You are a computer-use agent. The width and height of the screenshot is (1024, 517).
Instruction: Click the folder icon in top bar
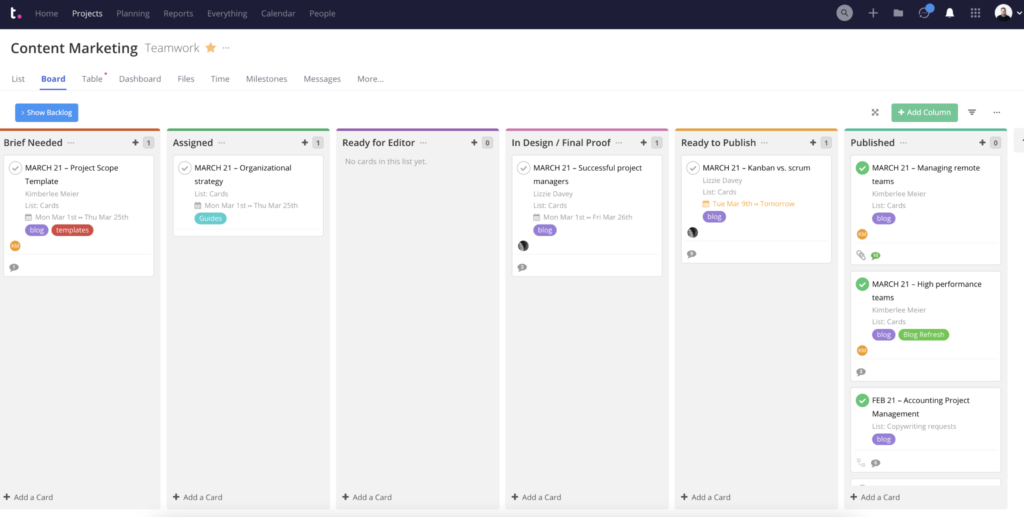tap(898, 13)
